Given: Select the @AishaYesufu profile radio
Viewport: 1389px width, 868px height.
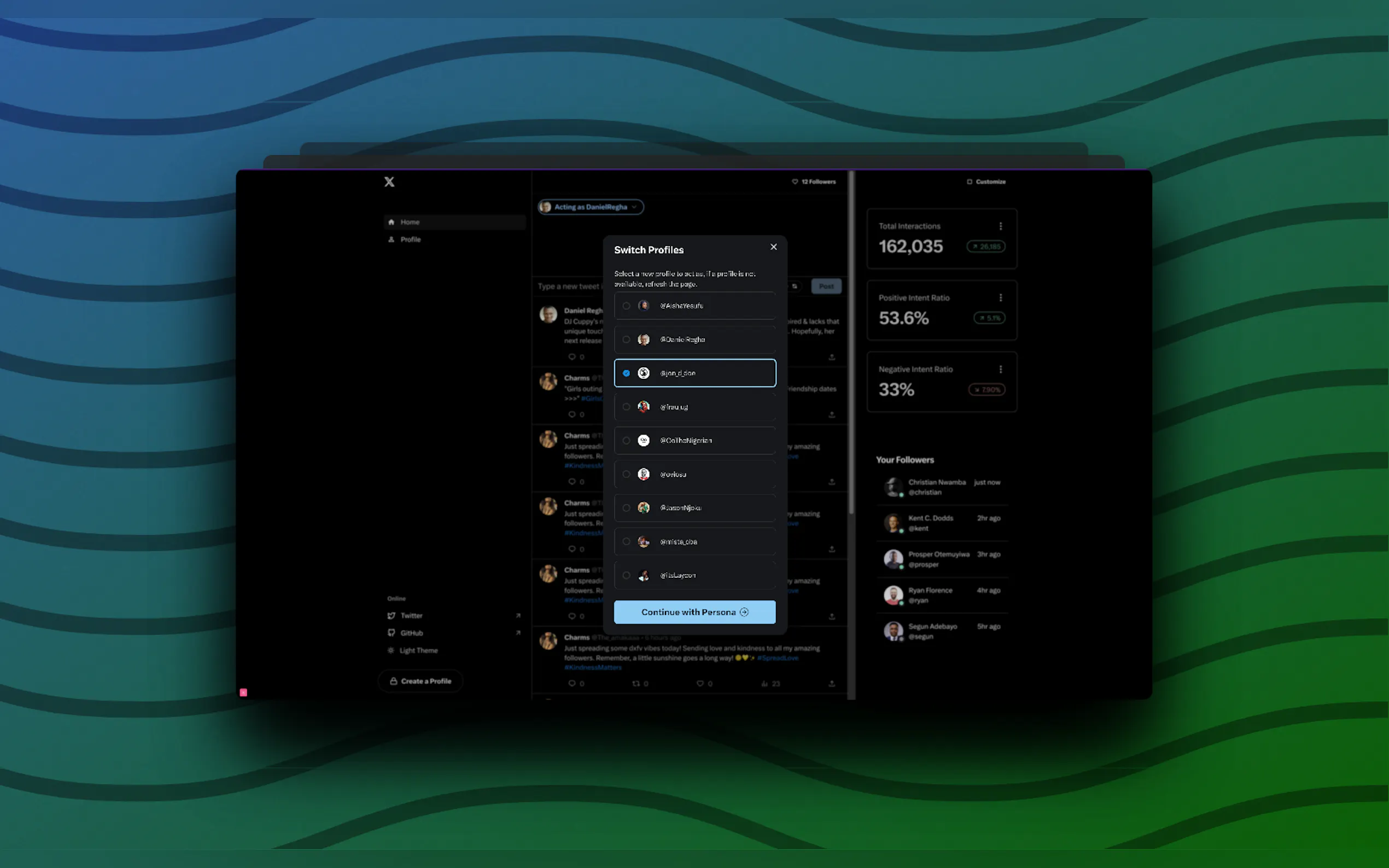Looking at the screenshot, I should click(627, 306).
